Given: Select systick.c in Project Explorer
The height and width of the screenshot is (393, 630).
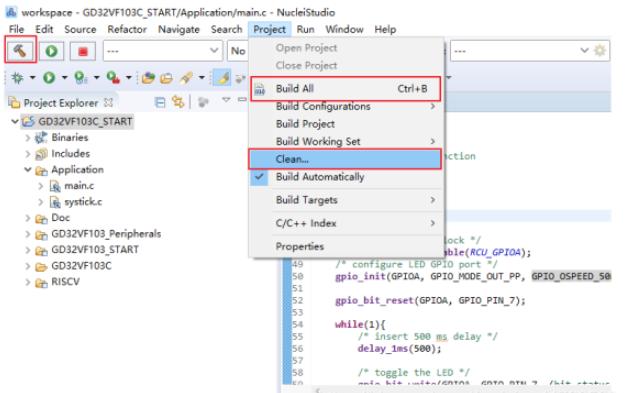Looking at the screenshot, I should 83,202.
